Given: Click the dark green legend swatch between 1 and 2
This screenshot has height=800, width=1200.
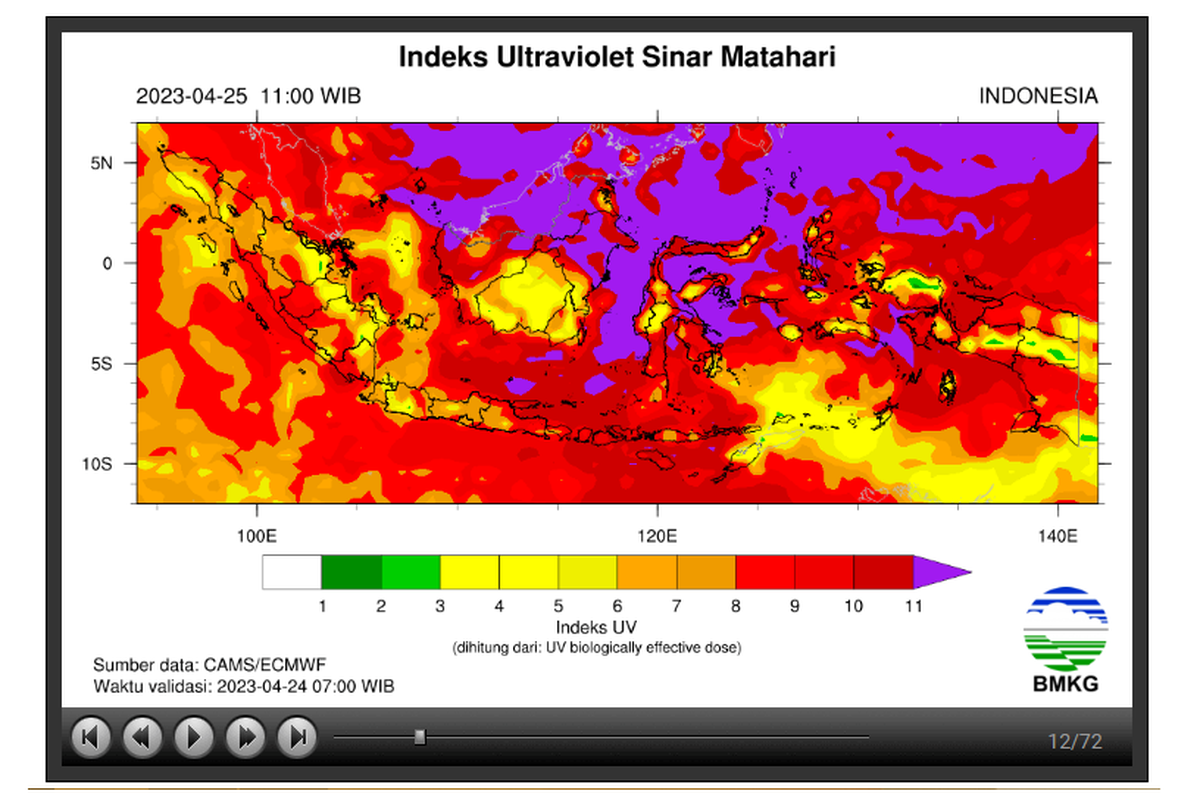Looking at the screenshot, I should (351, 572).
